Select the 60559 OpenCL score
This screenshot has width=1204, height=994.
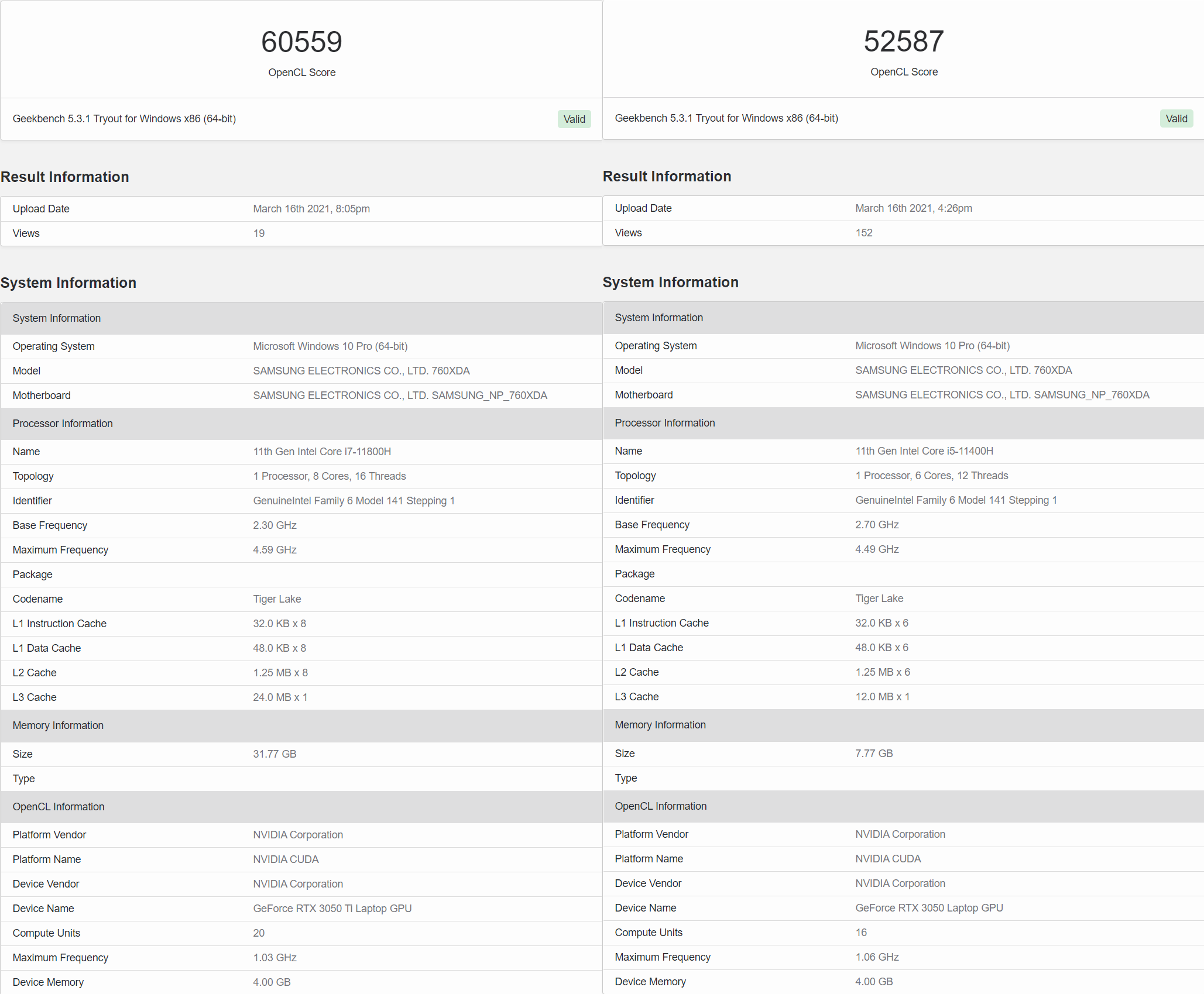301,42
